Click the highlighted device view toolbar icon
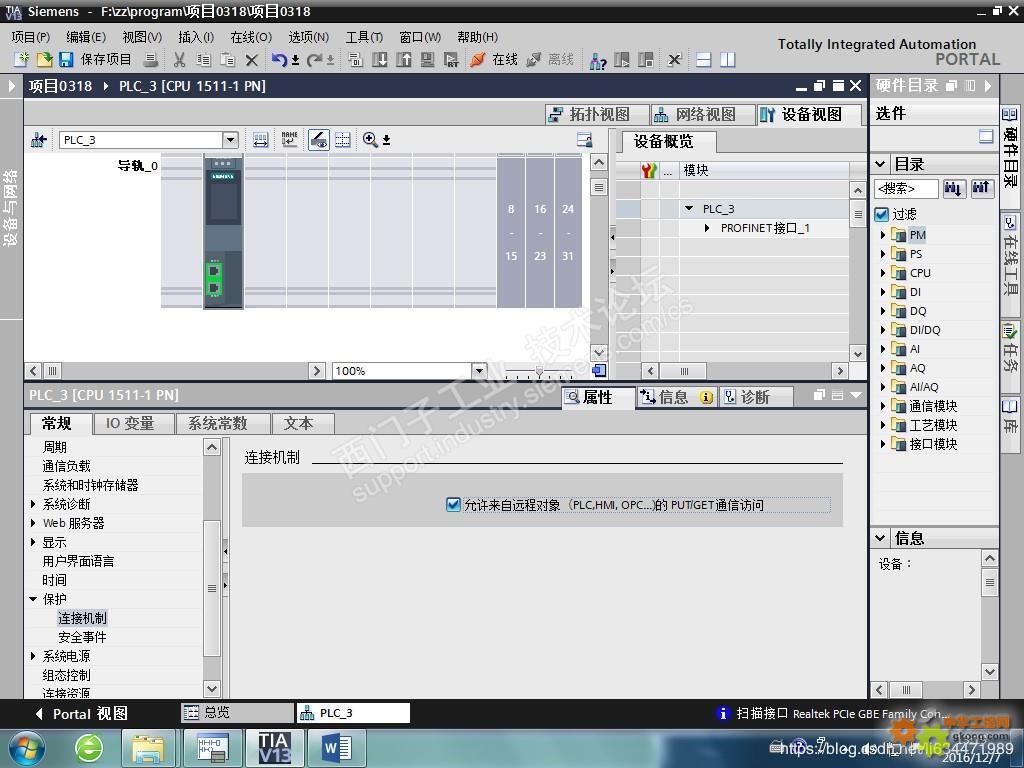Screen dimensions: 1024x768 [318, 140]
